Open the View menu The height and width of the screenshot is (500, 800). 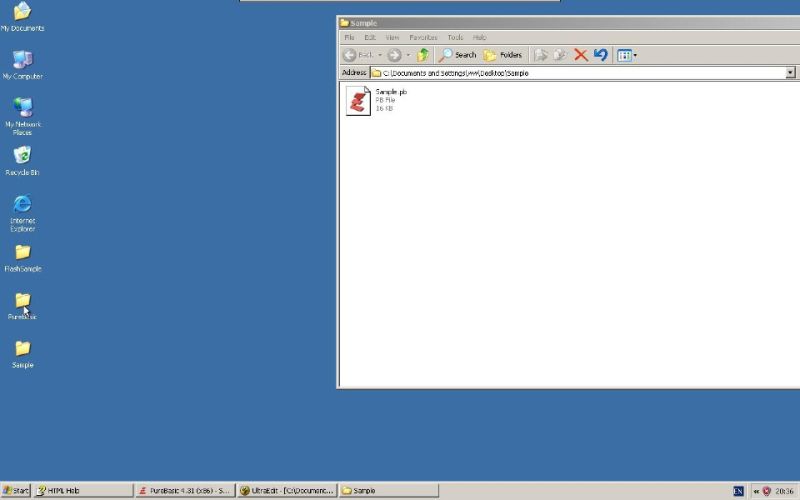[392, 38]
